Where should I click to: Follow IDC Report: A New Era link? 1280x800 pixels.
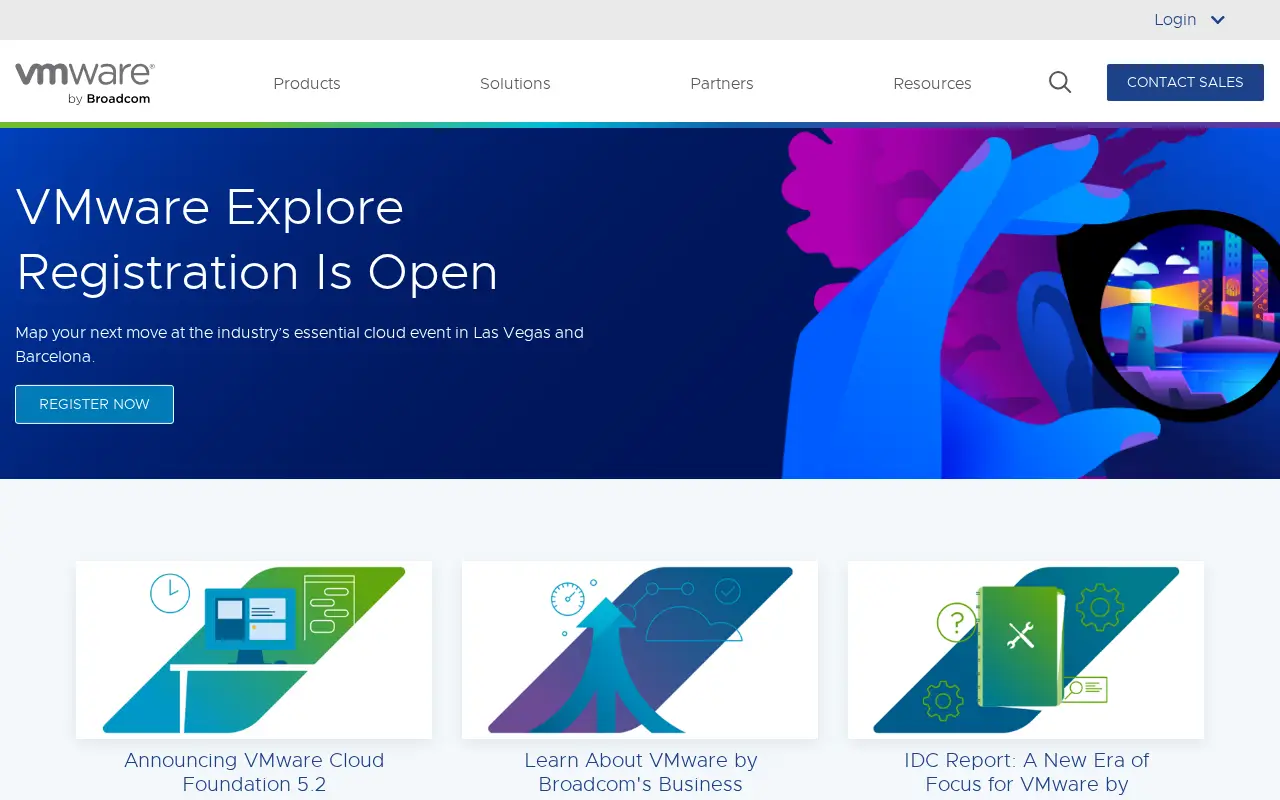coord(1026,773)
